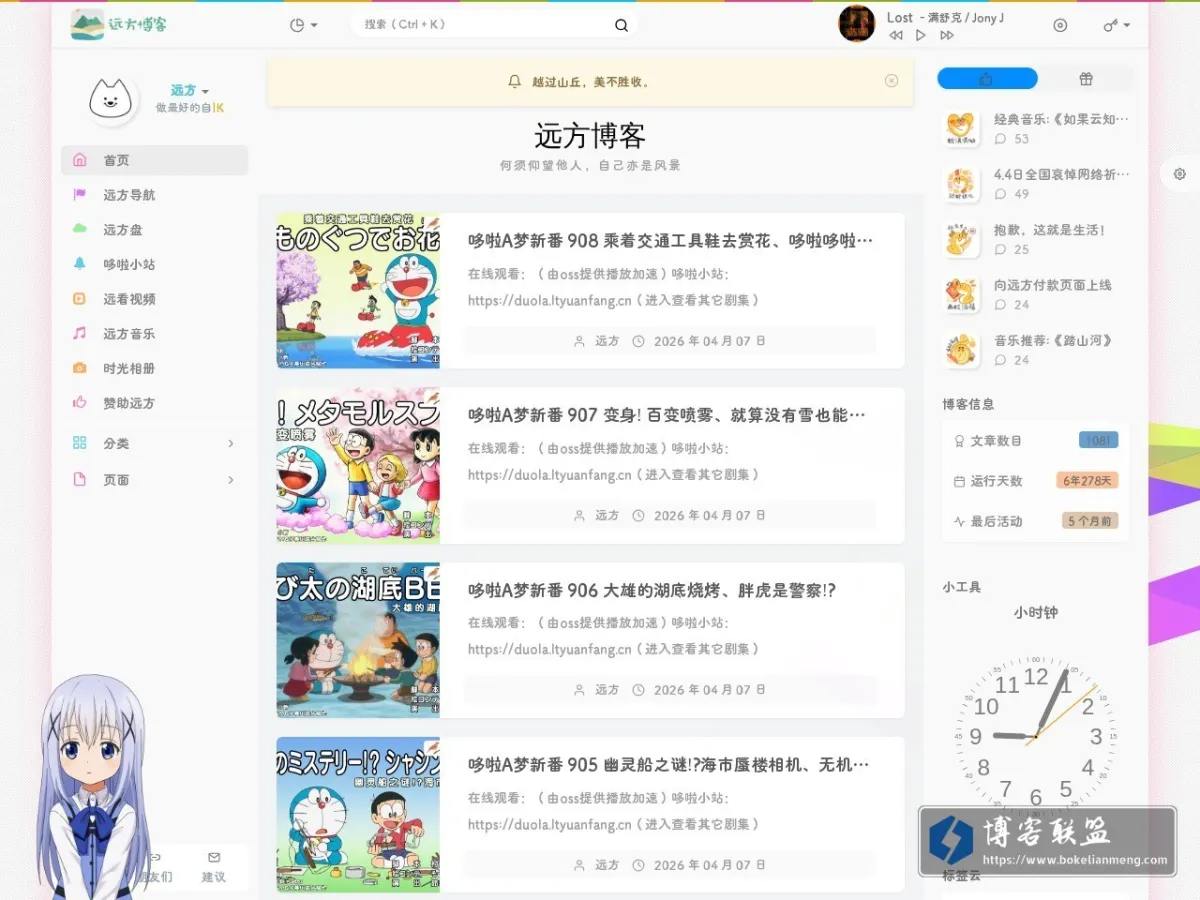Open the post 哆啦A梦新番 906

coord(652,590)
